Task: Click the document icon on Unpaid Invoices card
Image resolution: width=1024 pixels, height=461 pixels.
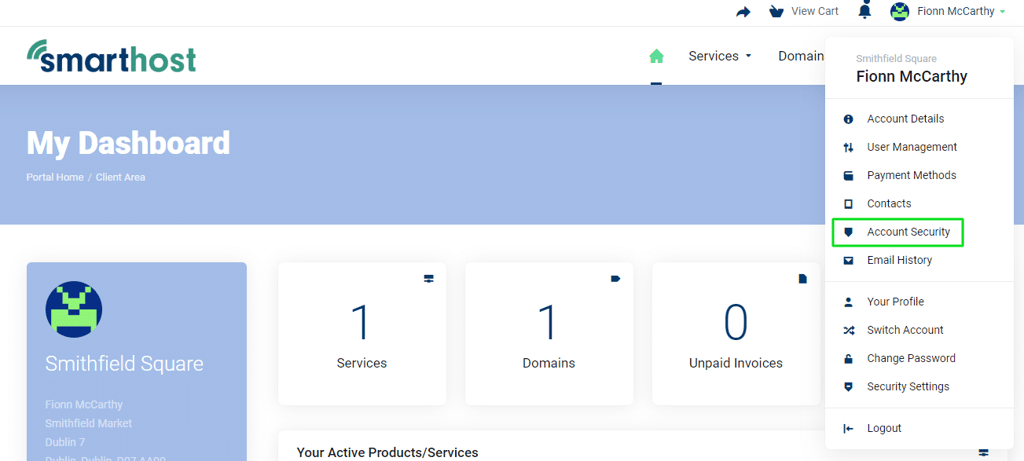Action: pos(803,279)
